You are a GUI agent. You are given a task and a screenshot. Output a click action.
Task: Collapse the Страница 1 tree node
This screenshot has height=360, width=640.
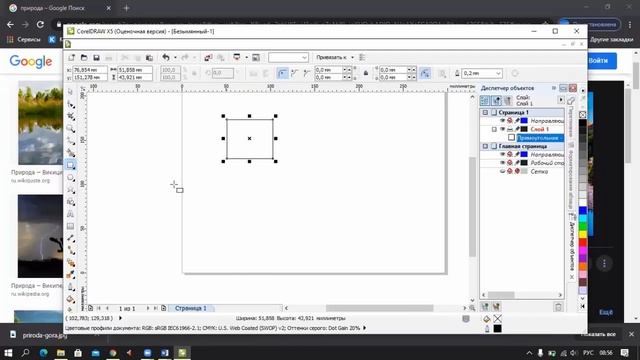coord(485,112)
